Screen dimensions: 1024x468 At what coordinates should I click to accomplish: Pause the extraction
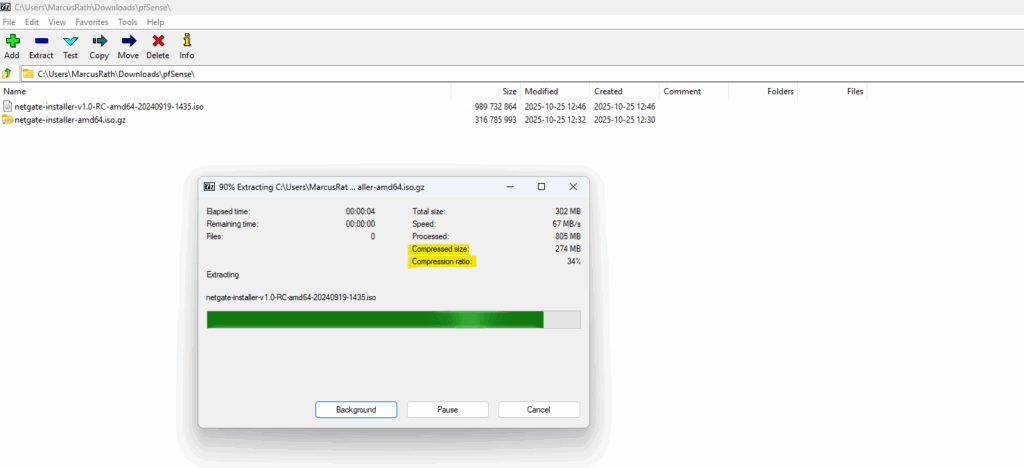tap(447, 410)
